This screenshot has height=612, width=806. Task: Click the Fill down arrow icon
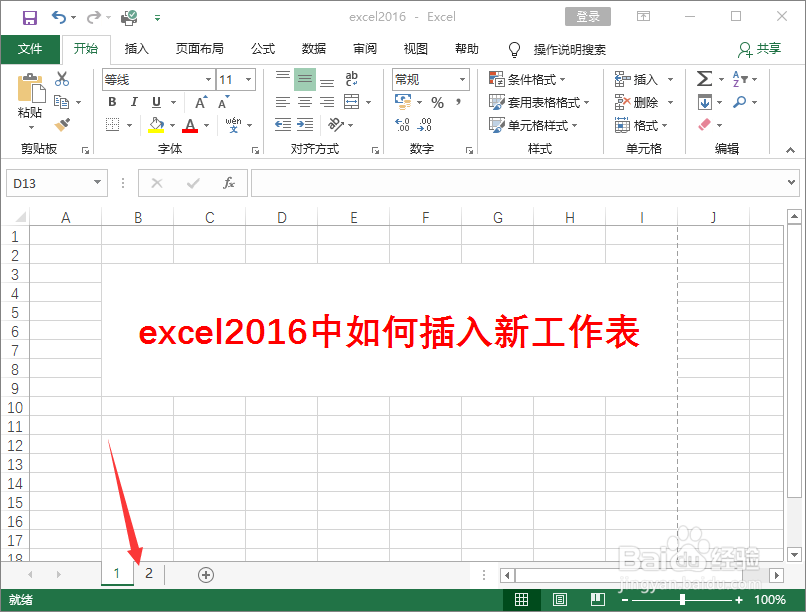(704, 102)
